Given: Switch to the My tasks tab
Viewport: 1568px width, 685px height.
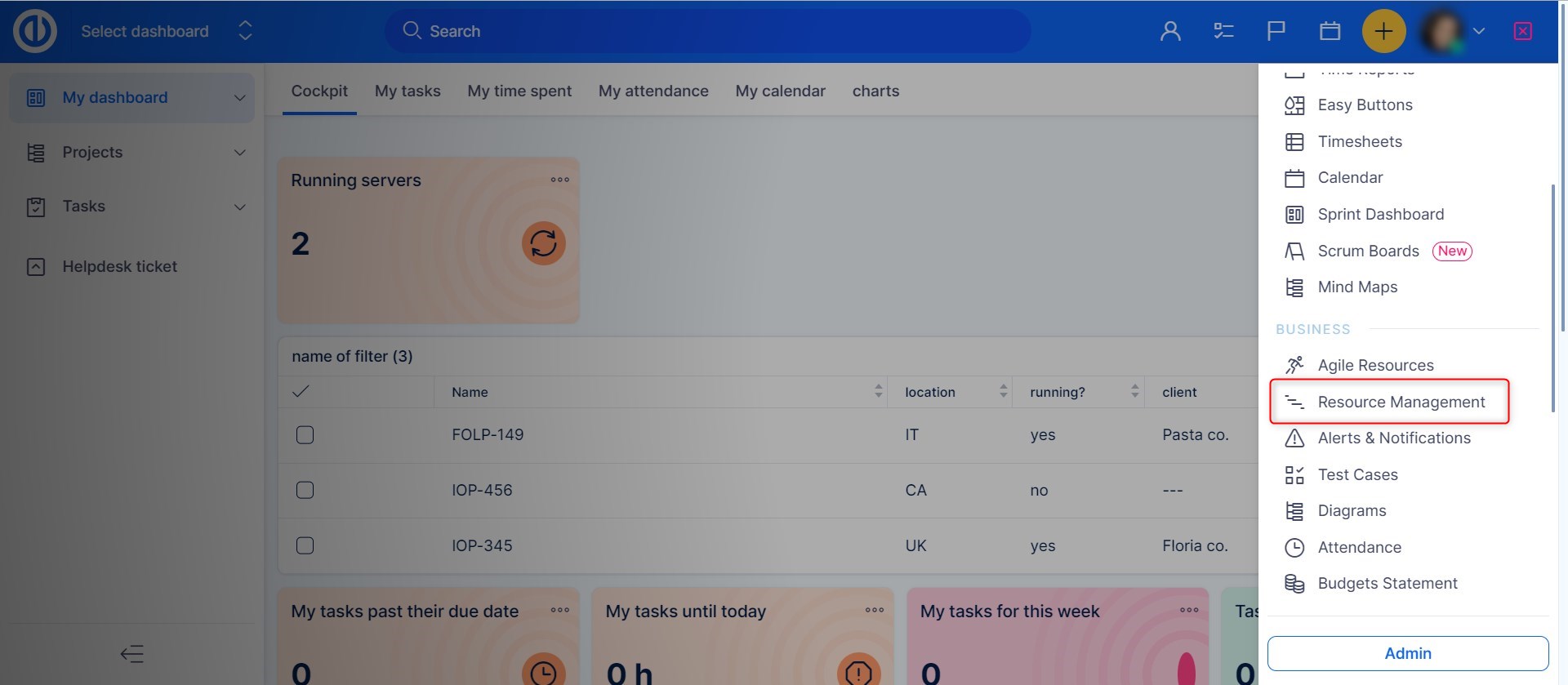Looking at the screenshot, I should coord(408,91).
